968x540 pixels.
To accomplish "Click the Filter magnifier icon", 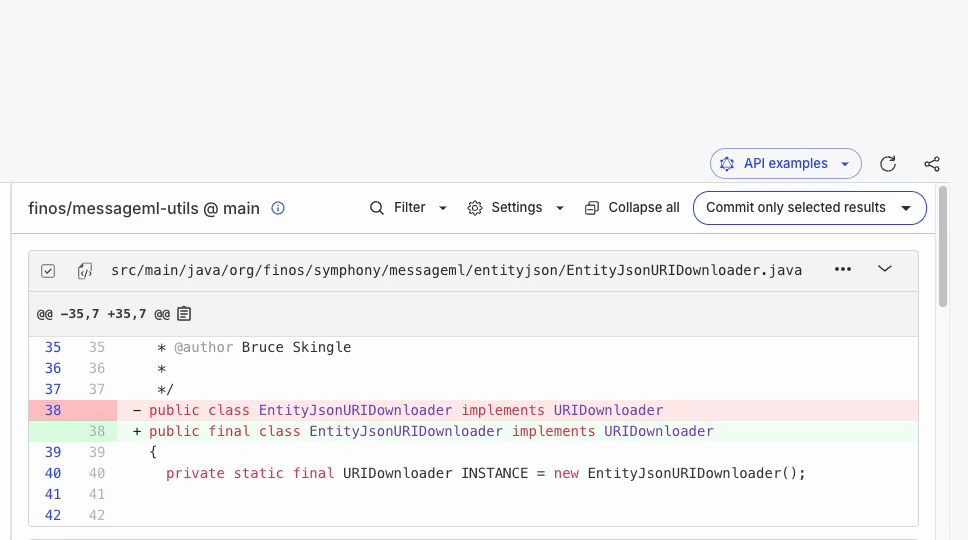I will coord(377,208).
